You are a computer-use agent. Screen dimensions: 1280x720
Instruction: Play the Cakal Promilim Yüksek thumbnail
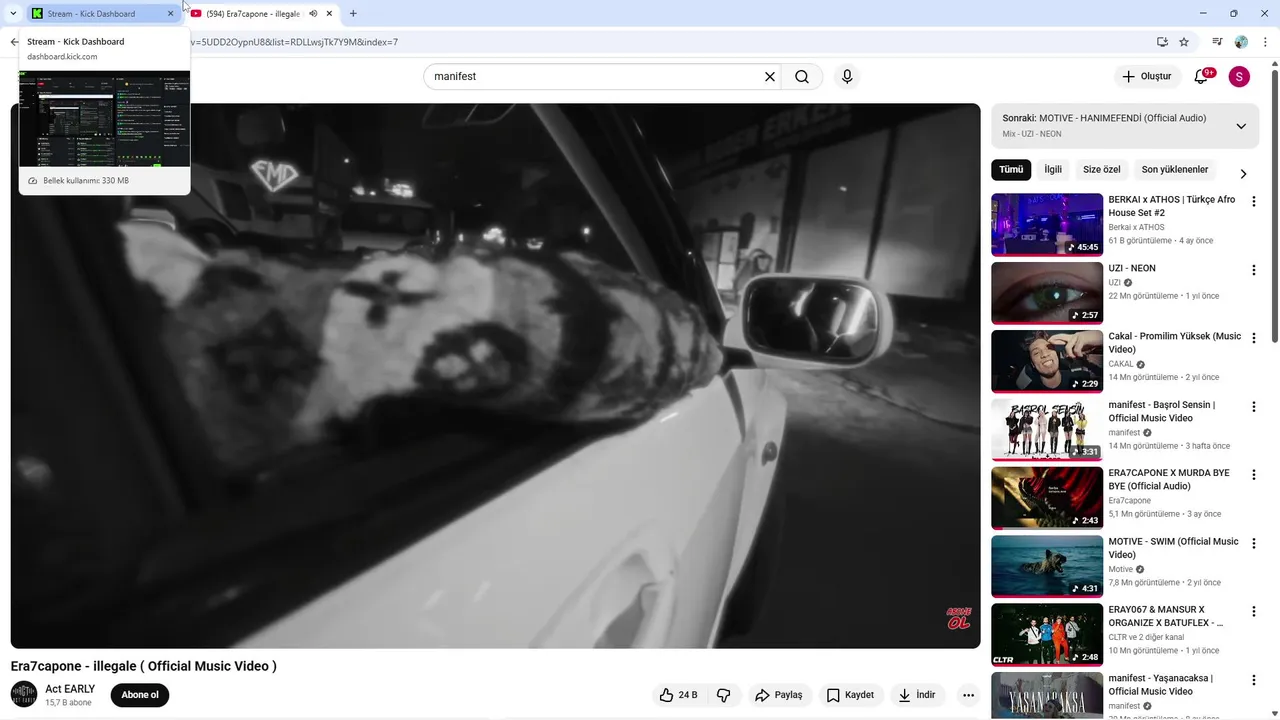pos(1047,361)
